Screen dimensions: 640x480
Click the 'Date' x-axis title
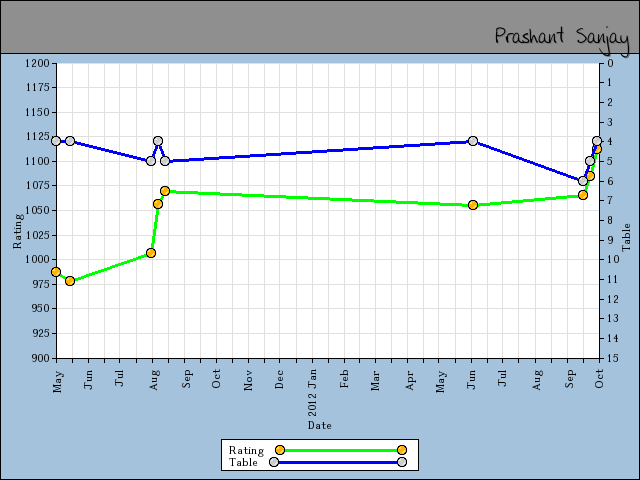click(320, 425)
